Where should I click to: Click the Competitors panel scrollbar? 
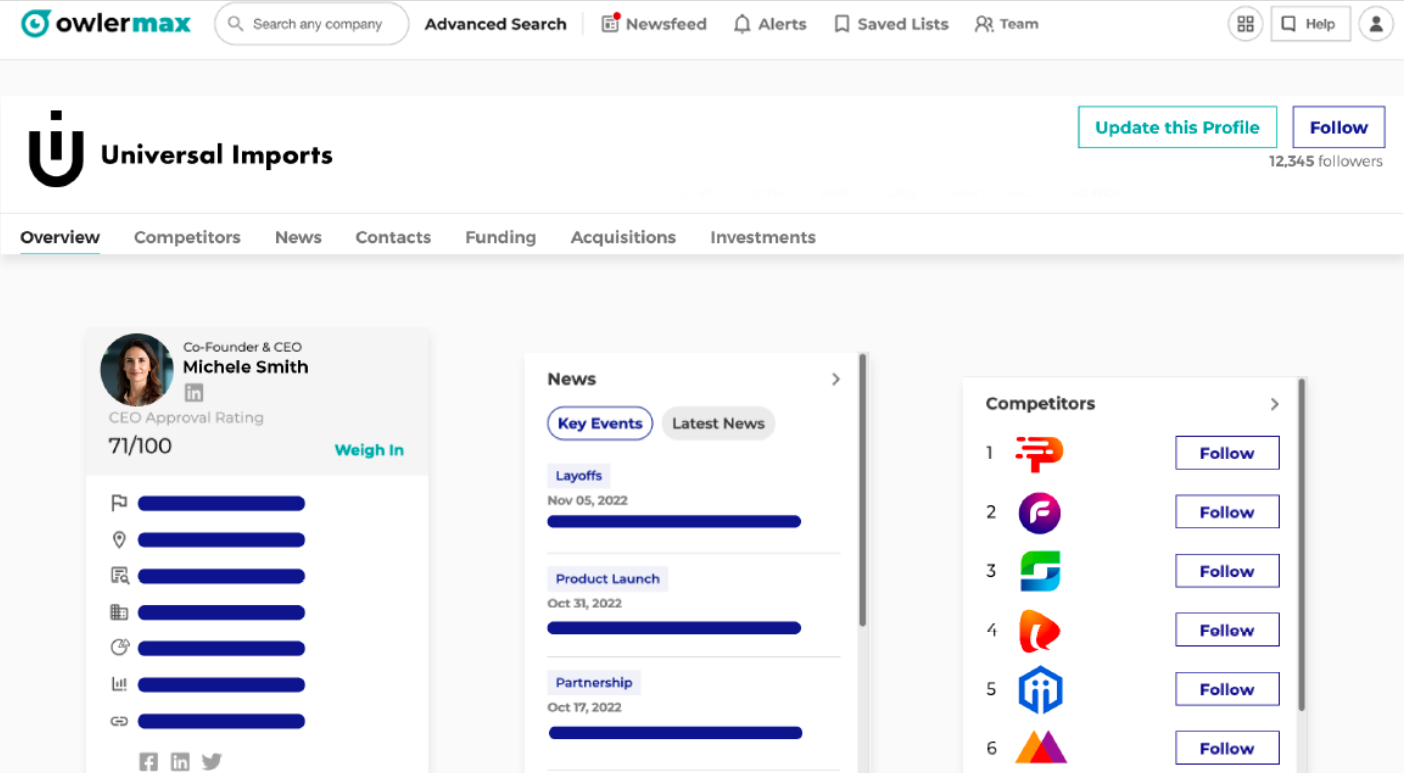pyautogui.click(x=1301, y=545)
